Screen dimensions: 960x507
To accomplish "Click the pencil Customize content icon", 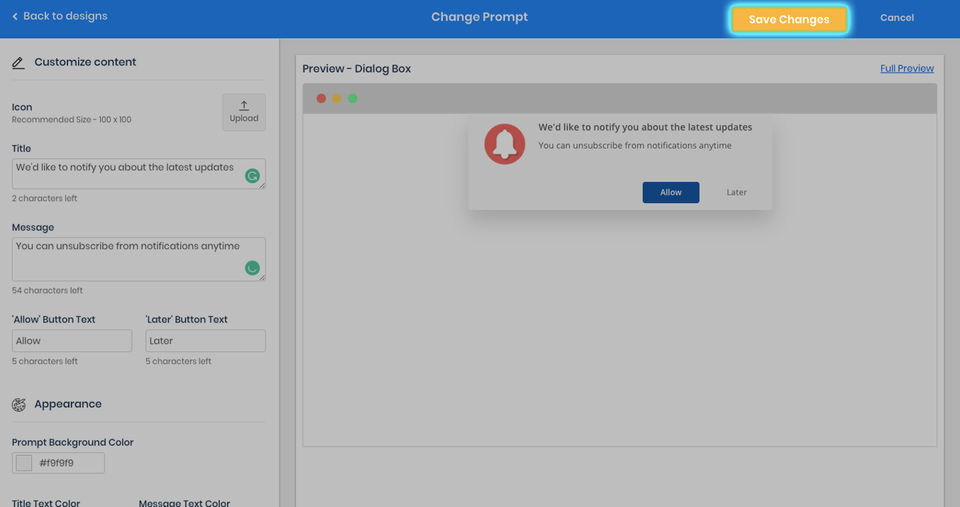I will pyautogui.click(x=18, y=62).
